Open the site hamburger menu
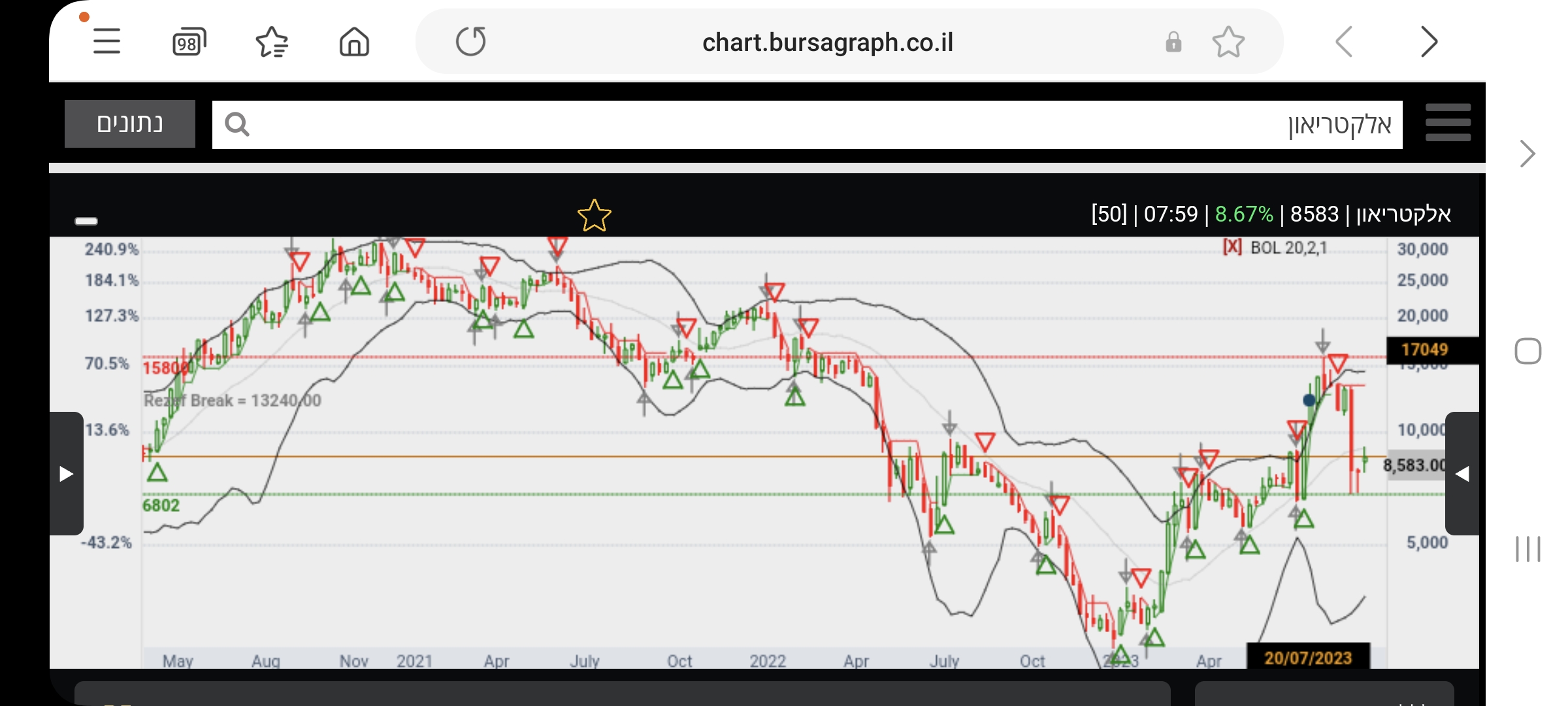The height and width of the screenshot is (706, 1568). [x=1448, y=123]
